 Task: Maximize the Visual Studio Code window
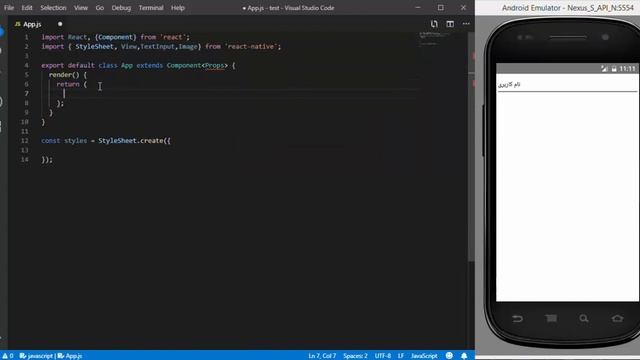[440, 8]
